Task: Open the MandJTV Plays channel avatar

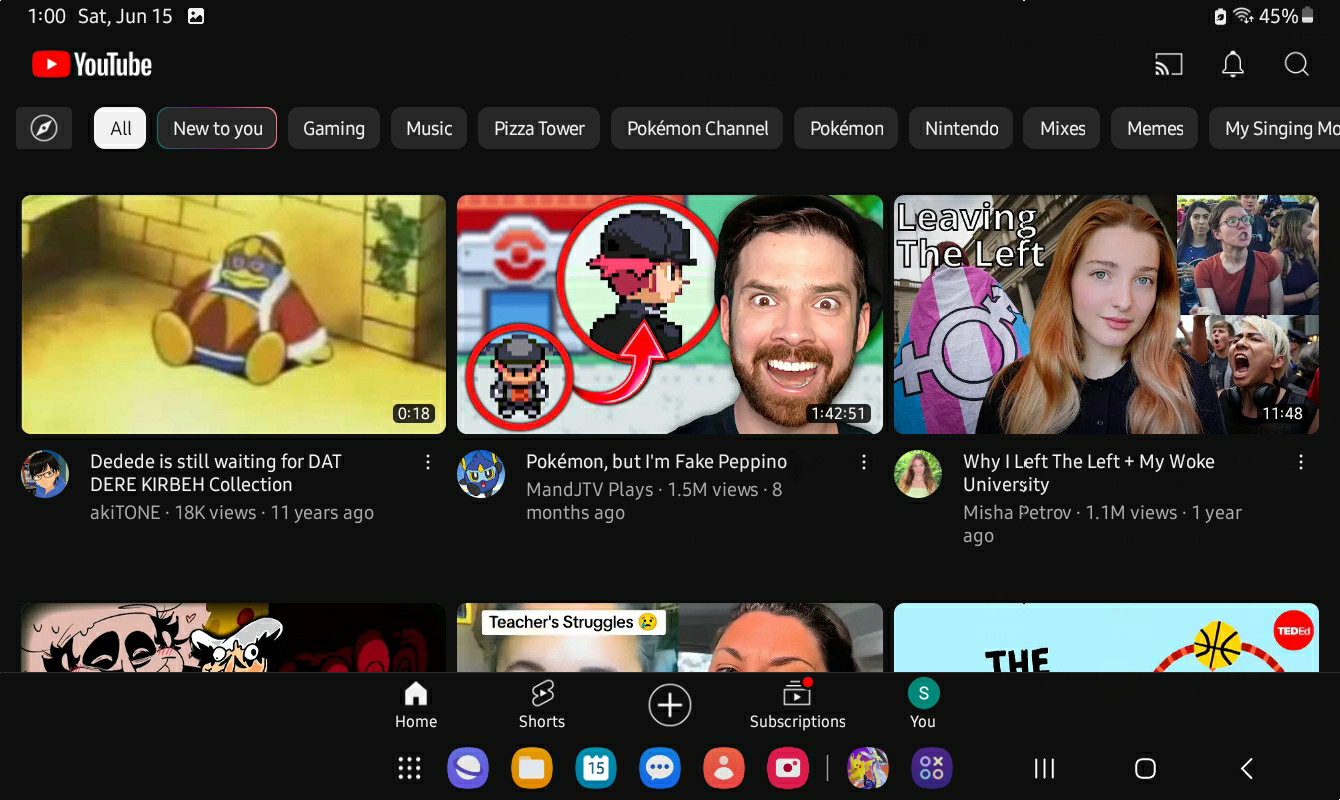Action: click(481, 474)
